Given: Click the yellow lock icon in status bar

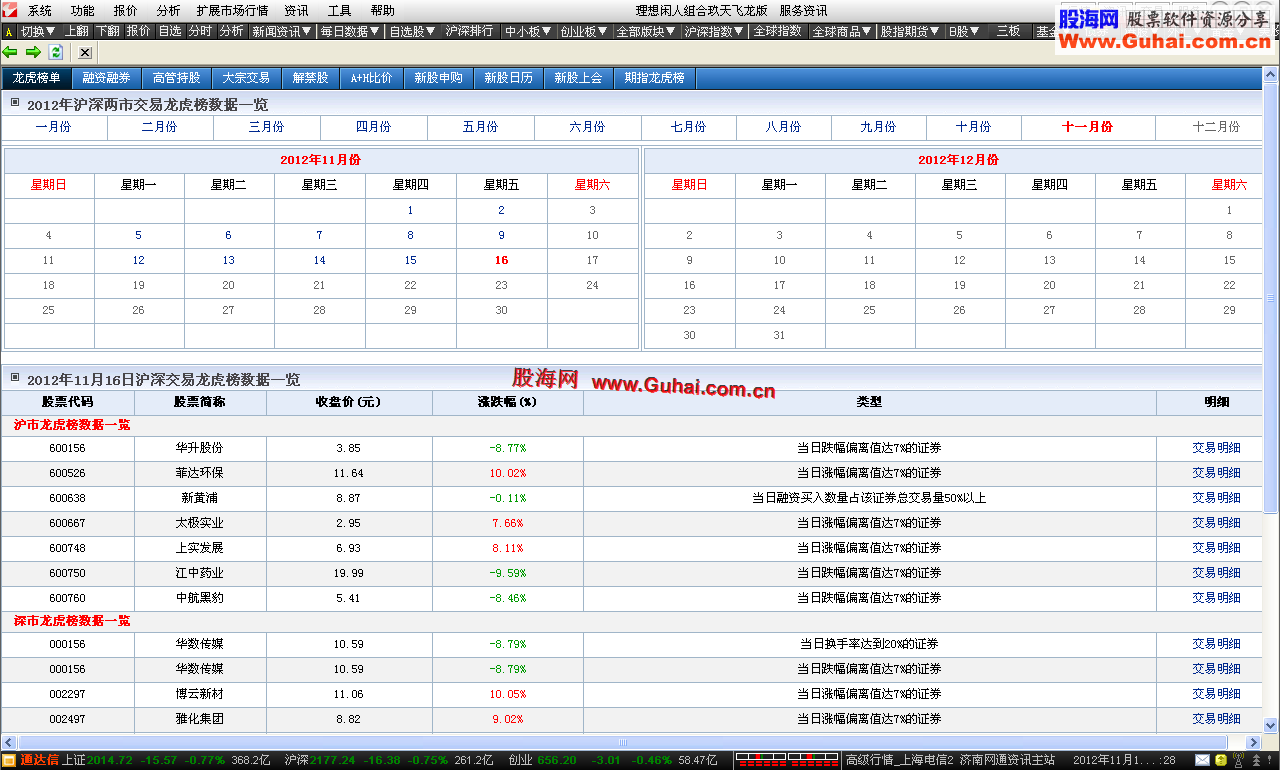Looking at the screenshot, I should (1221, 760).
